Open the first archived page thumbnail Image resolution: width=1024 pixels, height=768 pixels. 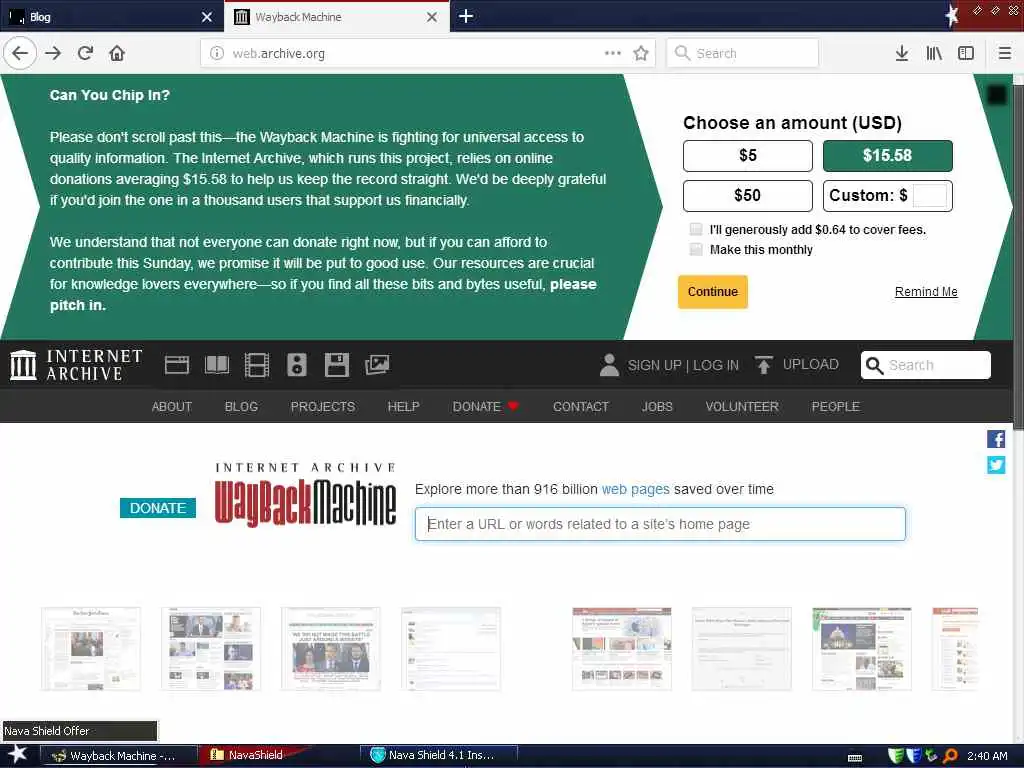[x=91, y=648]
